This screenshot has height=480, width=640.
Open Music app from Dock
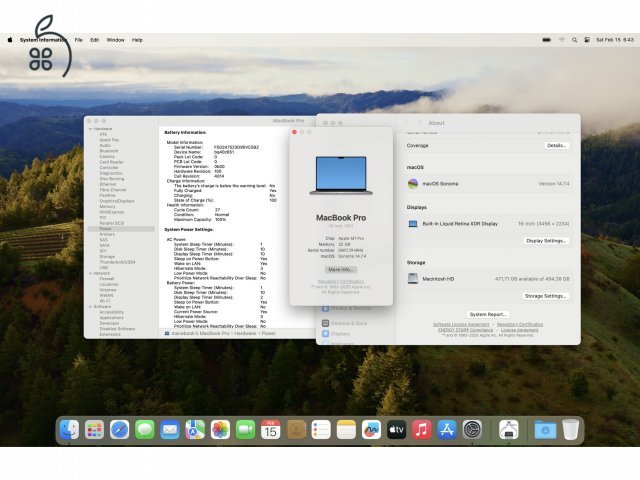pyautogui.click(x=422, y=430)
